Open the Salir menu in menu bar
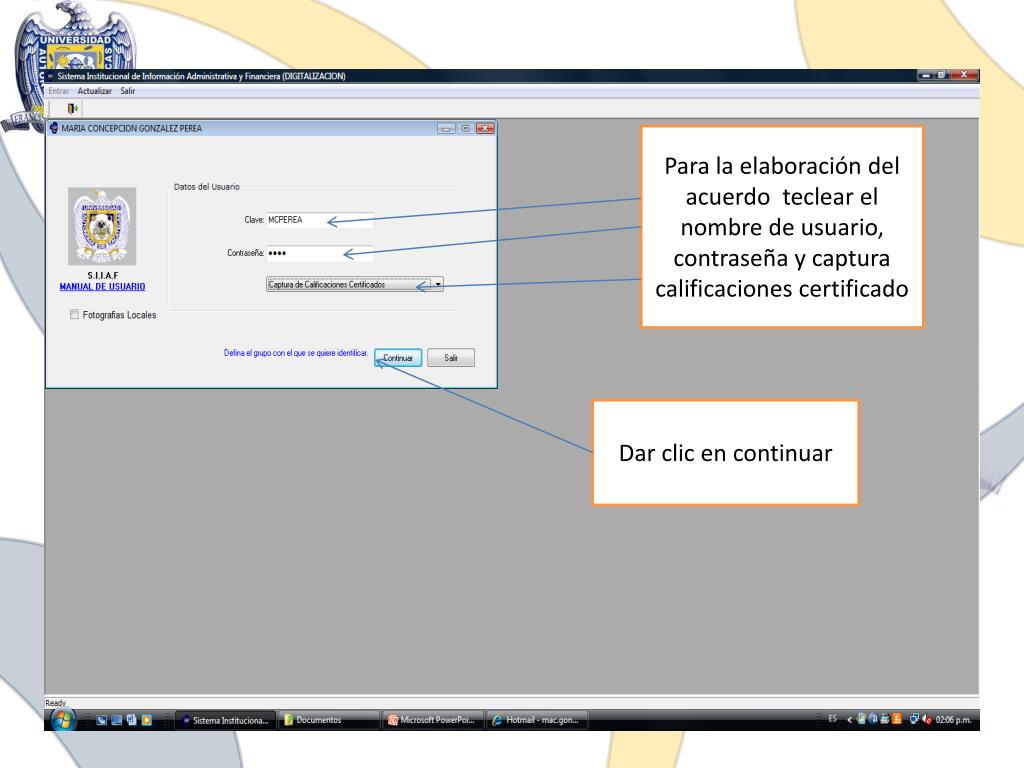The image size is (1024, 768). [x=127, y=91]
